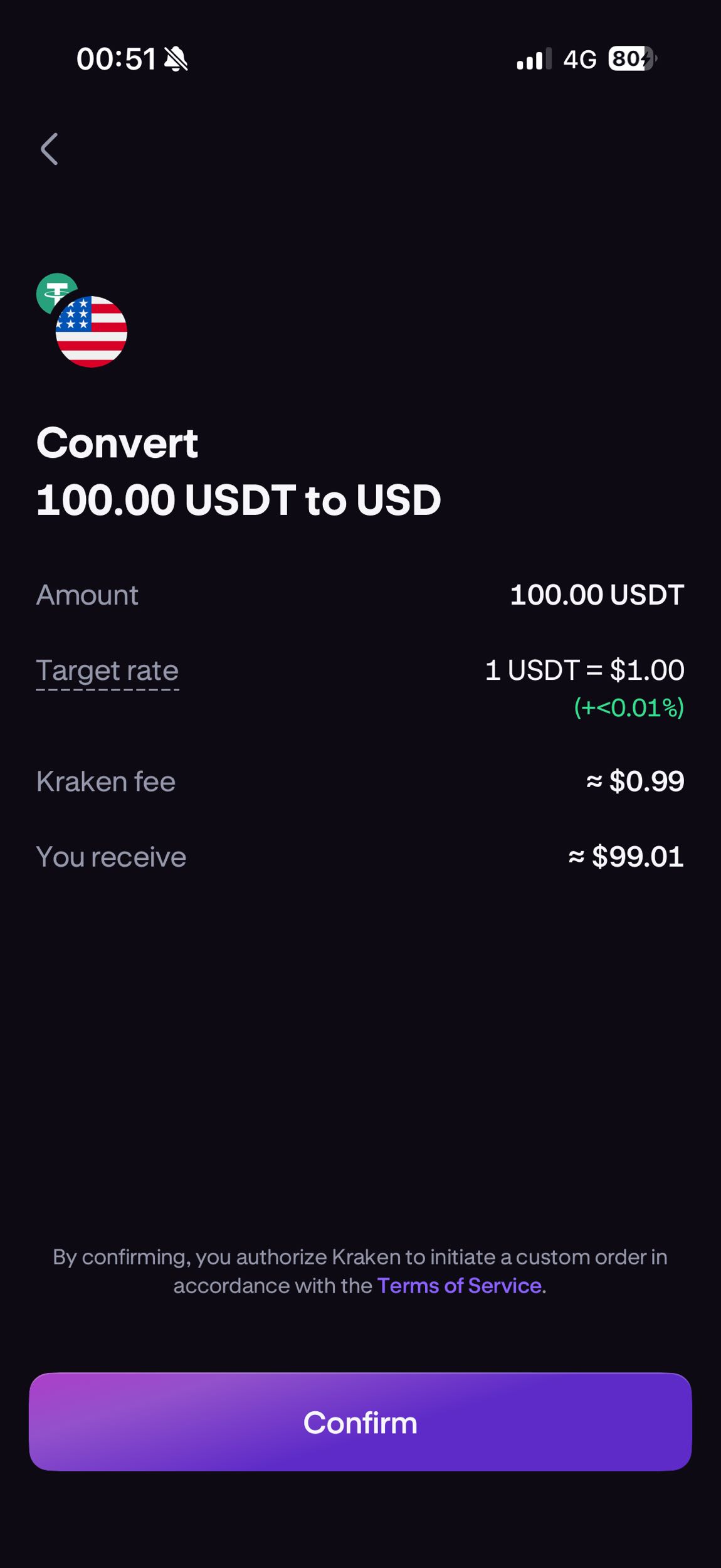Viewport: 721px width, 1568px height.
Task: Tap the back arrow chevron
Action: click(50, 149)
